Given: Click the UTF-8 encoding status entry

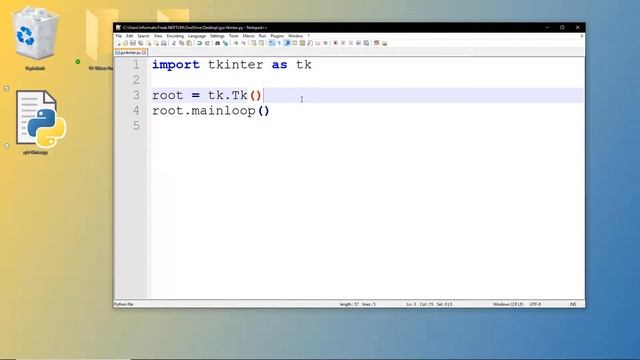Looking at the screenshot, I should coord(535,304).
